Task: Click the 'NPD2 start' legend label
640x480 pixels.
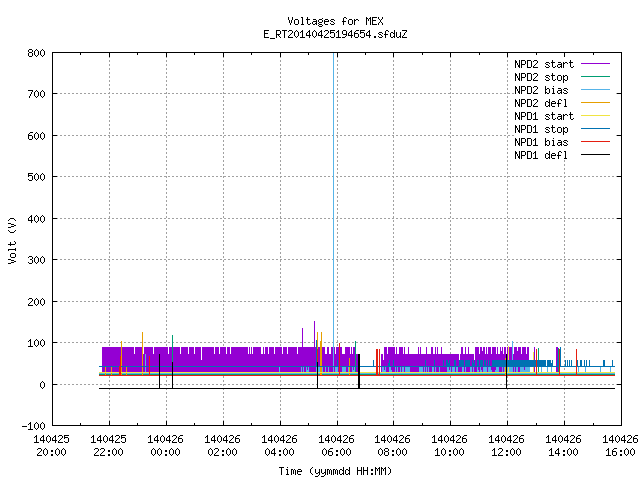Action: tap(544, 64)
